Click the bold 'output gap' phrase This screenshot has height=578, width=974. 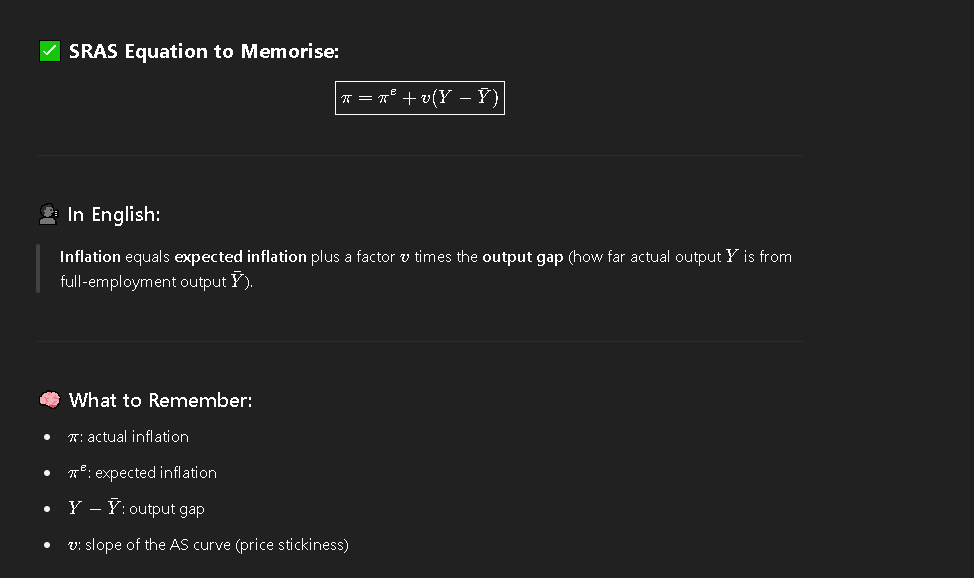(x=522, y=257)
